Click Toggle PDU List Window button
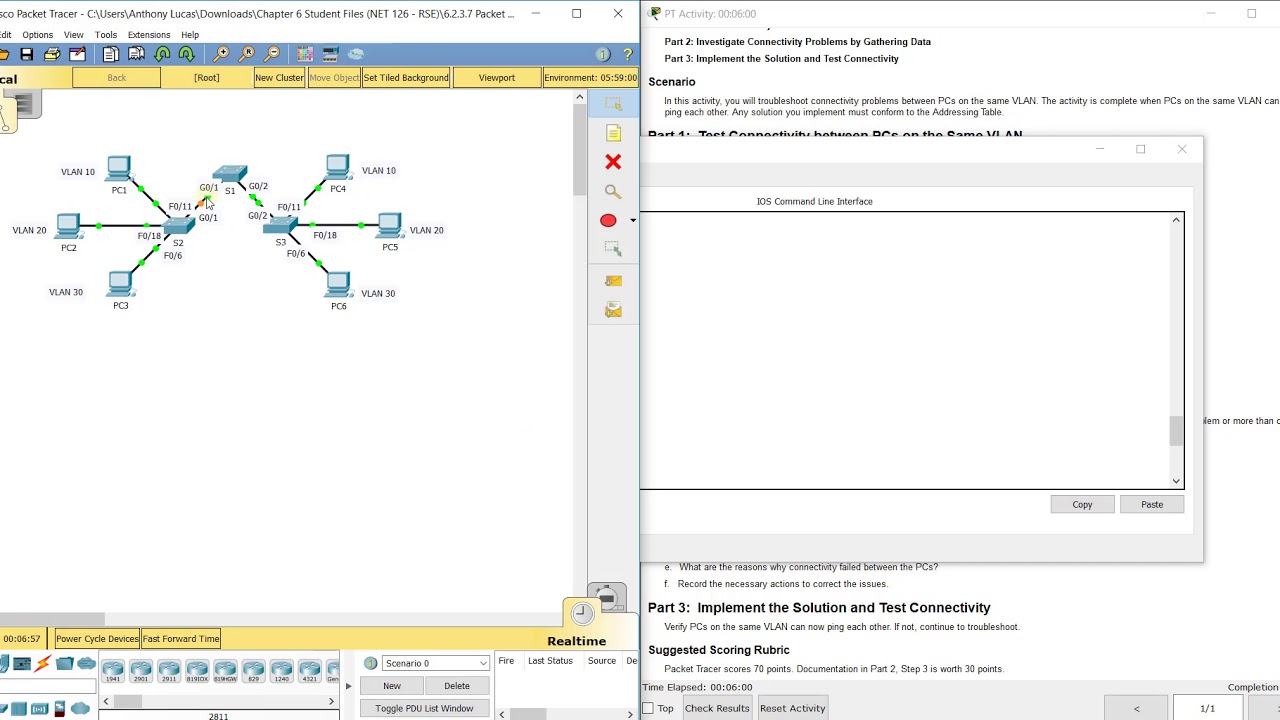 (424, 708)
